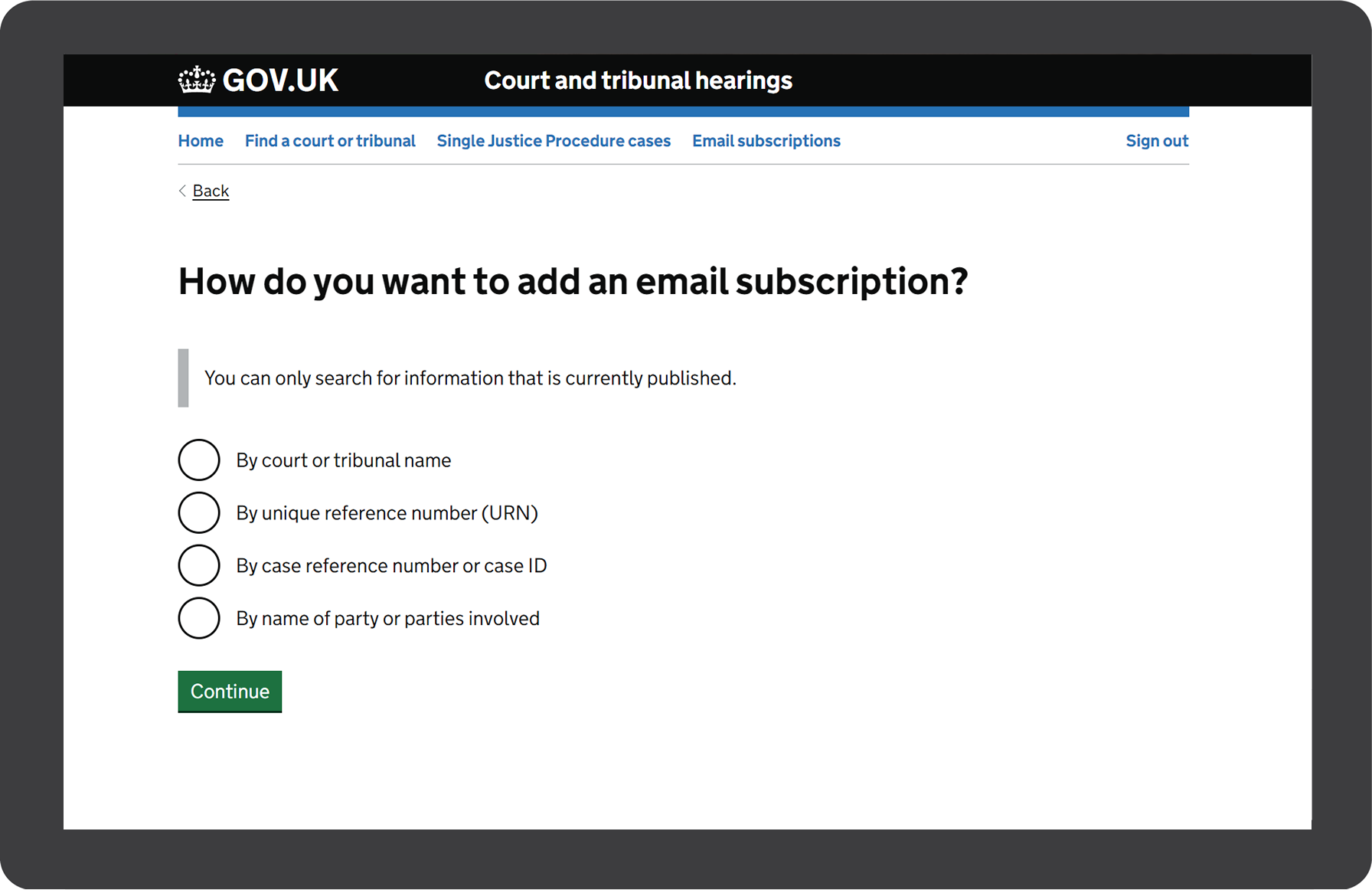Click the back chevron arrow icon
The width and height of the screenshot is (1372, 890).
pyautogui.click(x=182, y=191)
